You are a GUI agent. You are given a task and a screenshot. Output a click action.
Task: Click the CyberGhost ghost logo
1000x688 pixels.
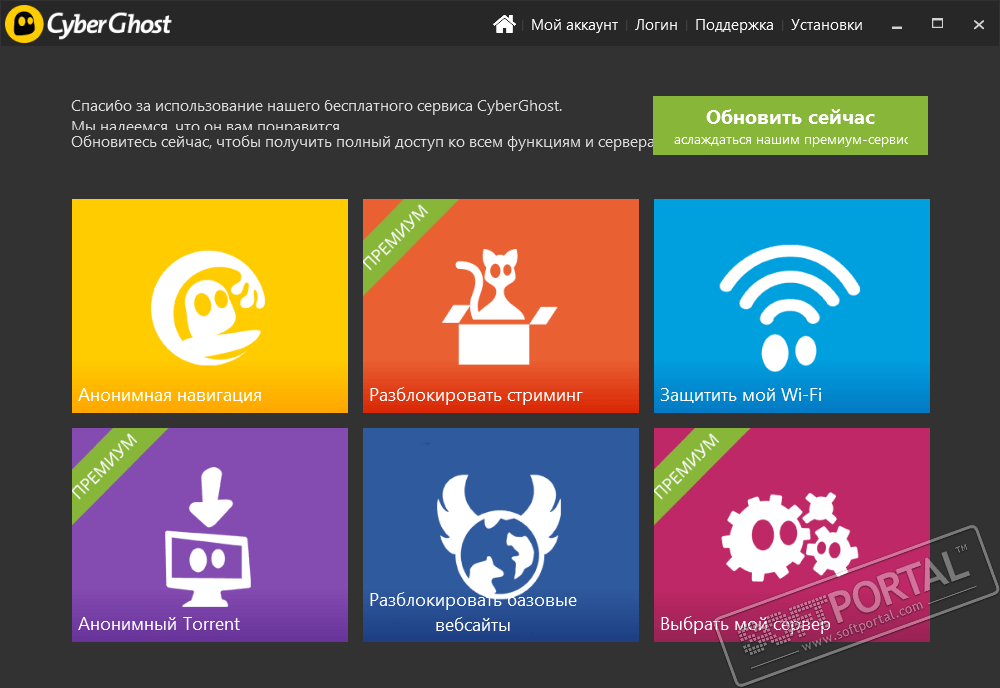(24, 24)
